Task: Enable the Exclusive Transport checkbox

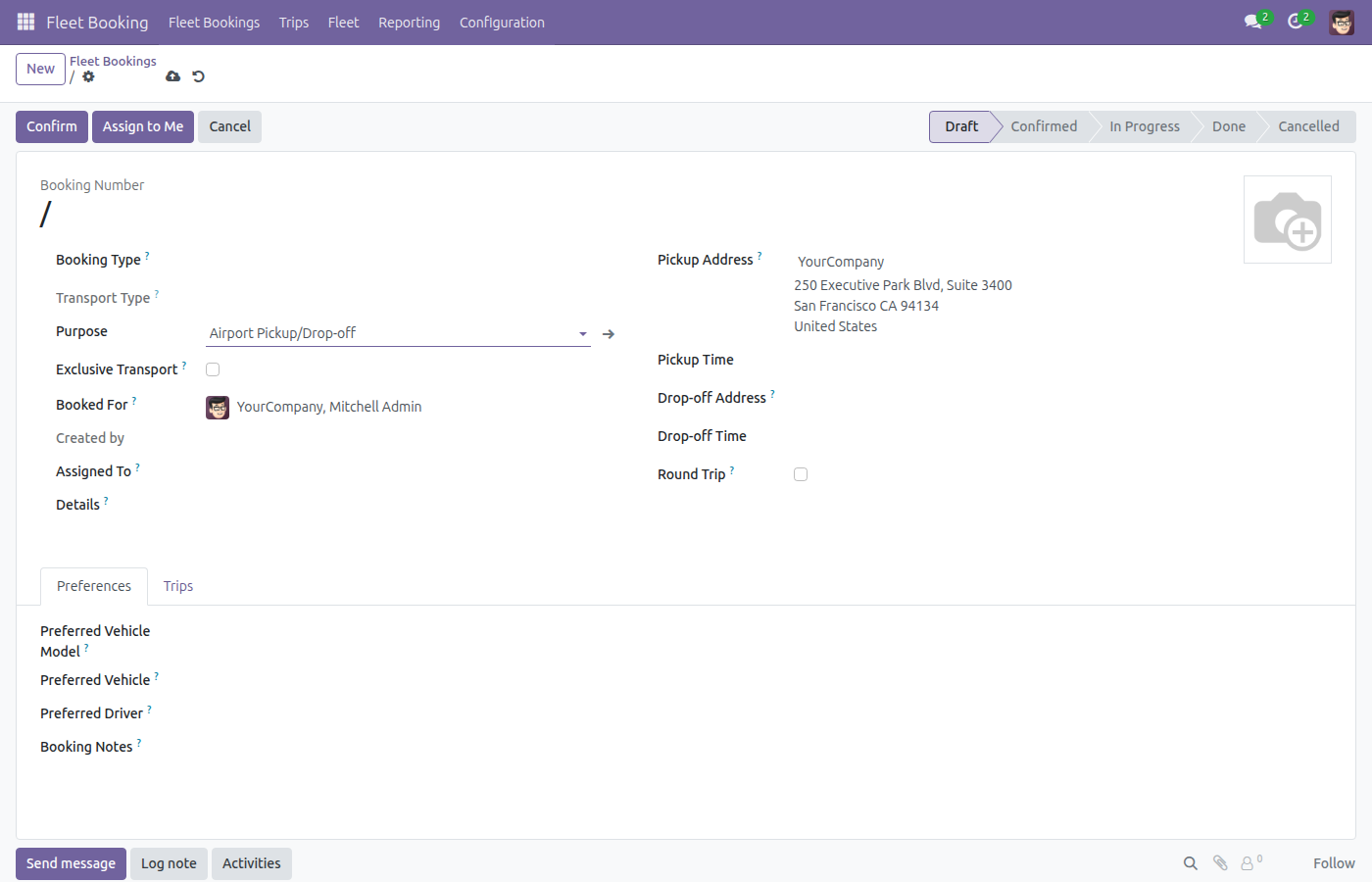Action: click(213, 369)
